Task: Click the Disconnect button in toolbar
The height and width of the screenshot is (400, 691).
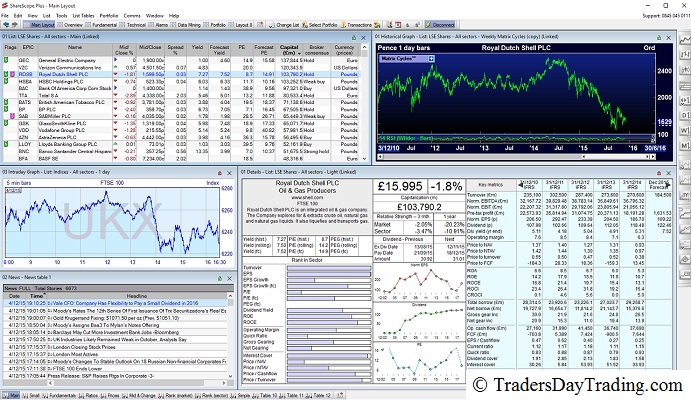Action: pyautogui.click(x=440, y=25)
